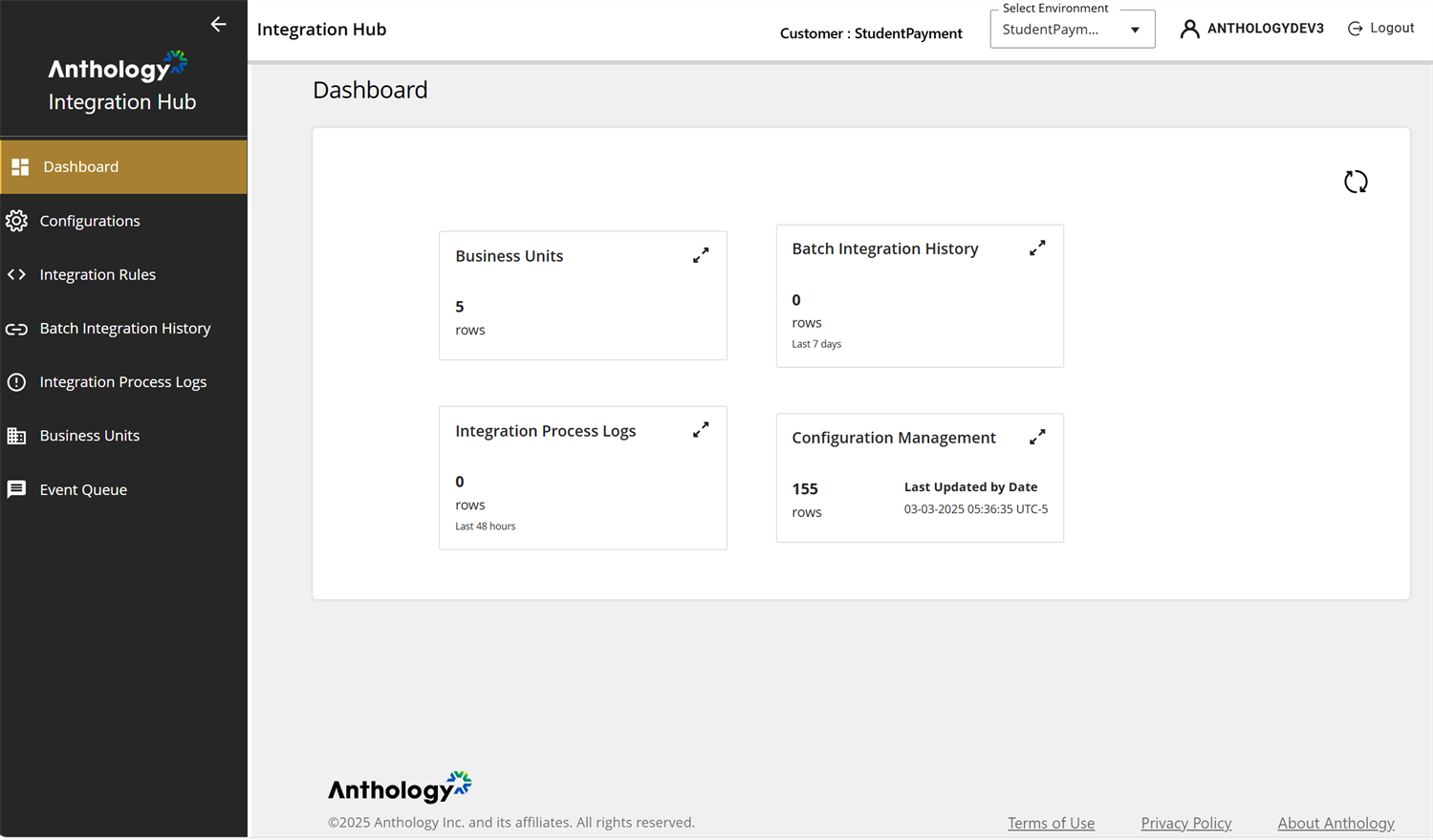
Task: Click the date 03-03-2025 05:36:35 UTC-5
Action: pyautogui.click(x=975, y=509)
